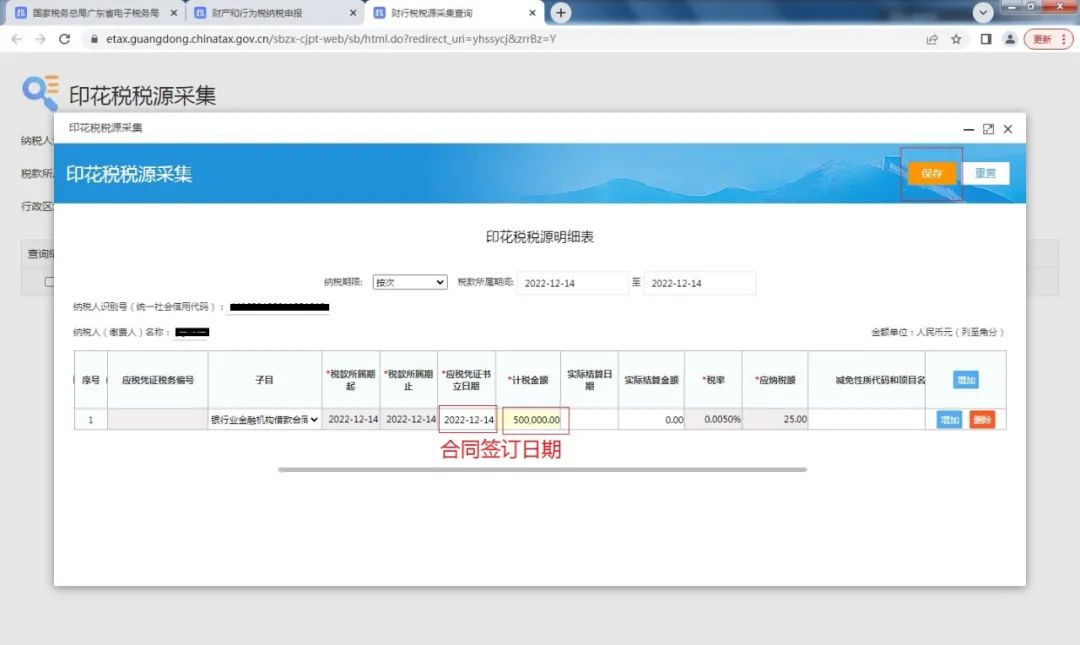The width and height of the screenshot is (1080, 645).
Task: Open a new browser tab
Action: pyautogui.click(x=561, y=12)
